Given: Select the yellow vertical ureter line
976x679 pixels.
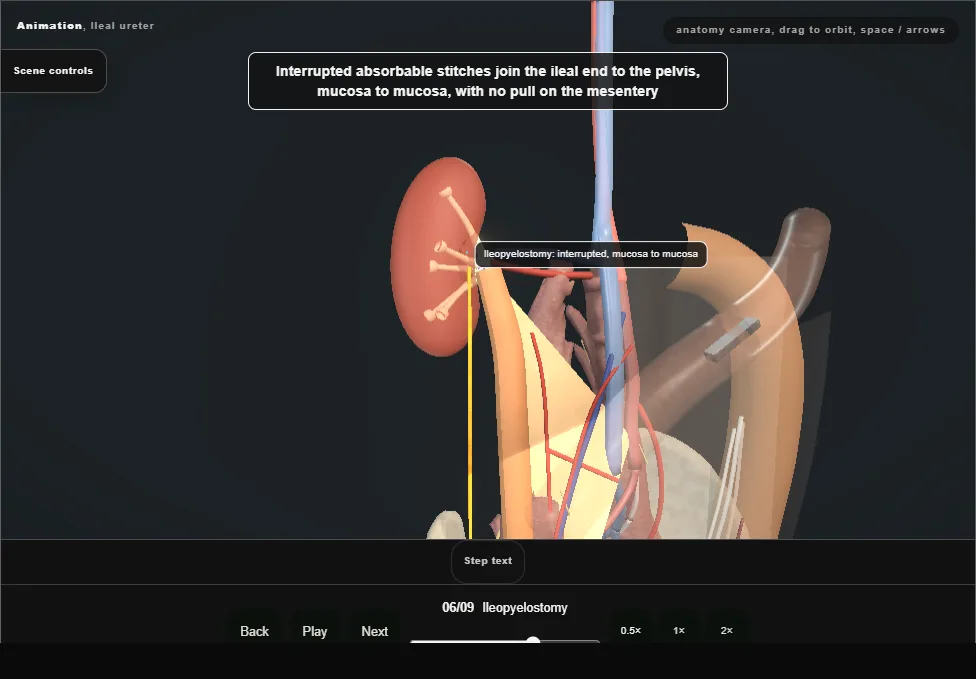Looking at the screenshot, I should (470, 405).
